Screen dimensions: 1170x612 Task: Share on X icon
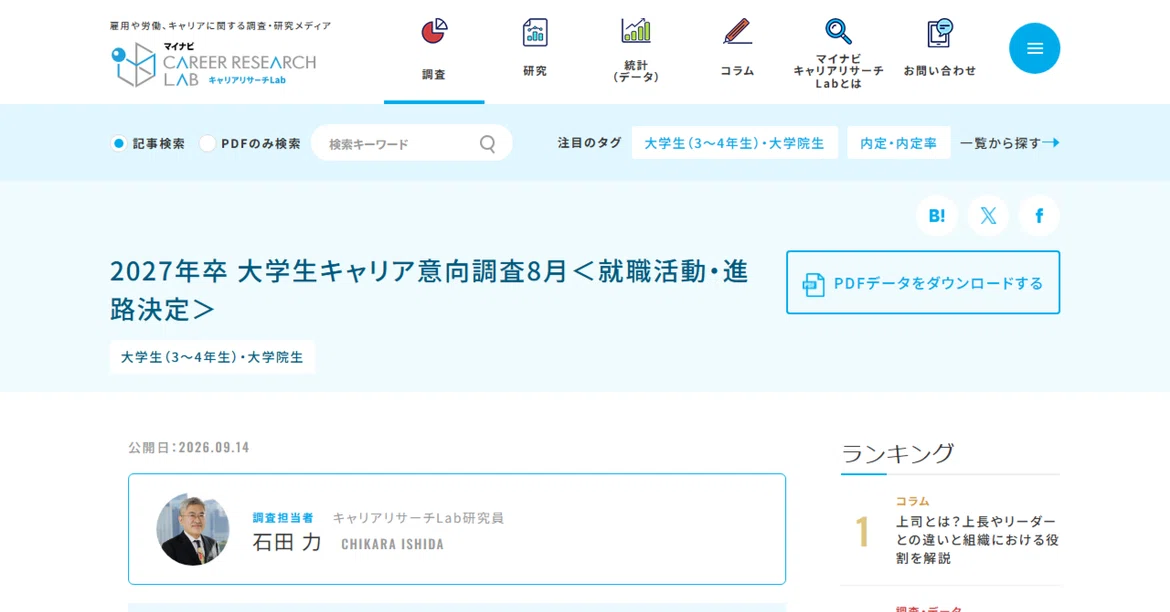click(988, 216)
